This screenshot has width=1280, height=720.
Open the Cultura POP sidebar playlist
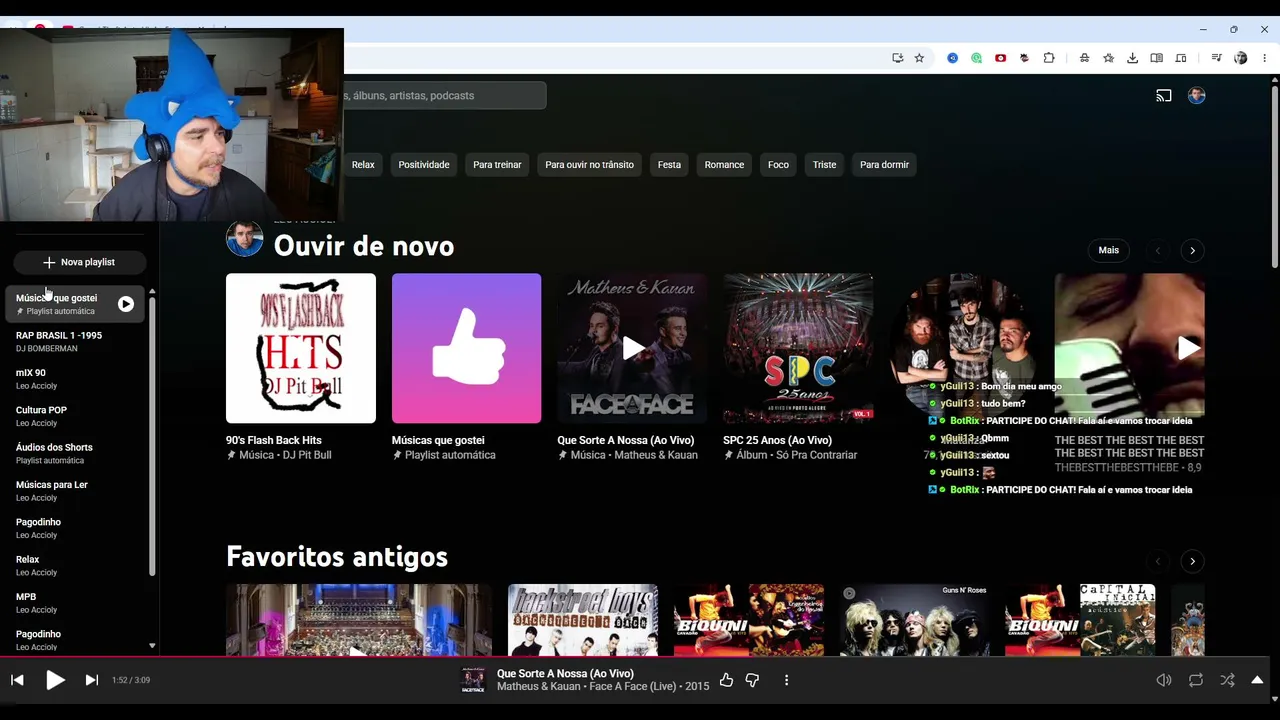click(75, 416)
